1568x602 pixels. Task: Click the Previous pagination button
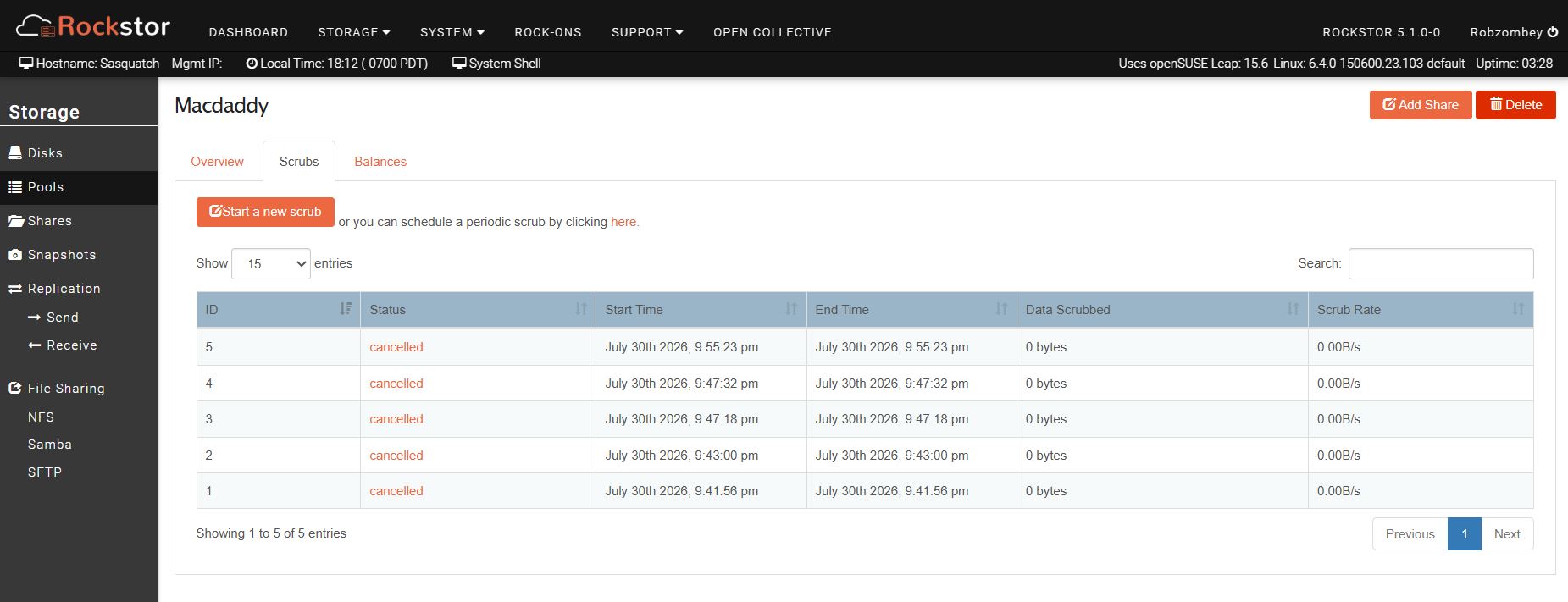click(x=1410, y=534)
